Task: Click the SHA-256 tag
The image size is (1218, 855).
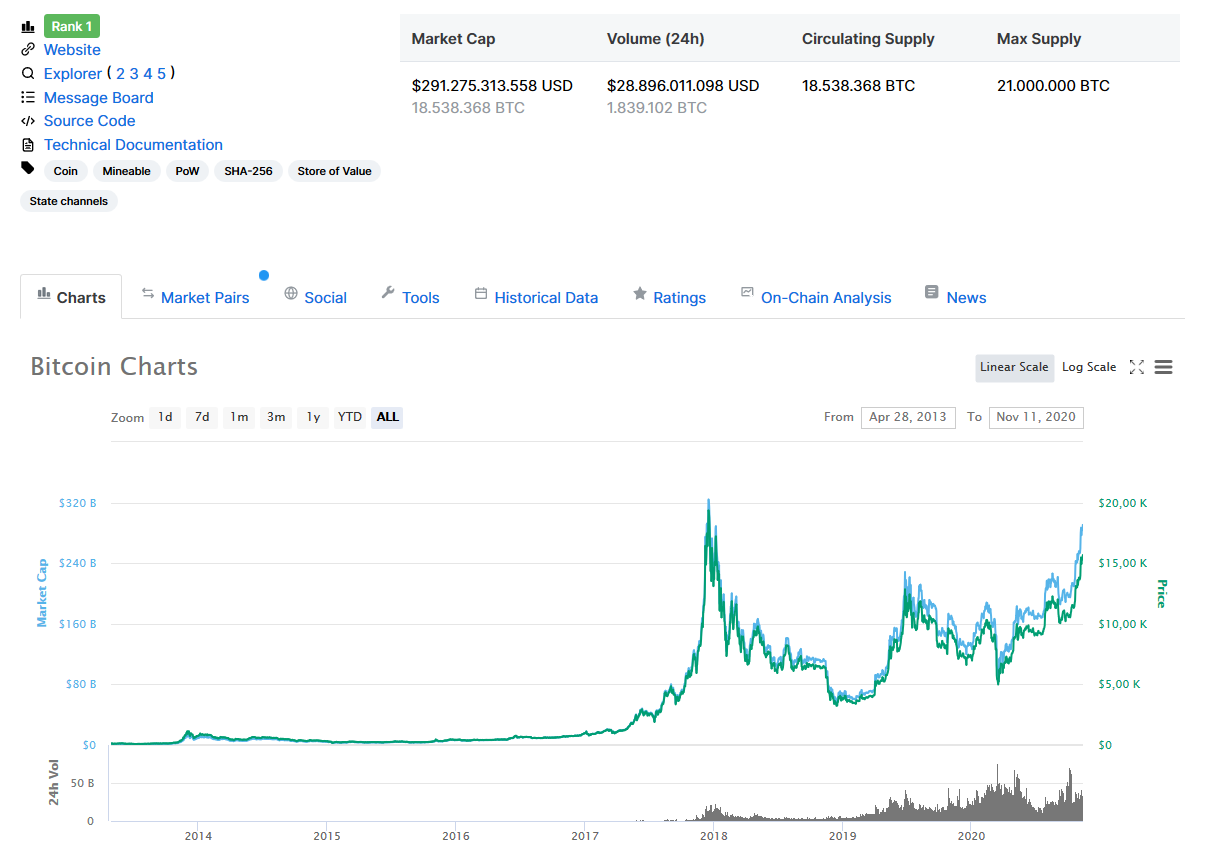Action: coord(248,171)
